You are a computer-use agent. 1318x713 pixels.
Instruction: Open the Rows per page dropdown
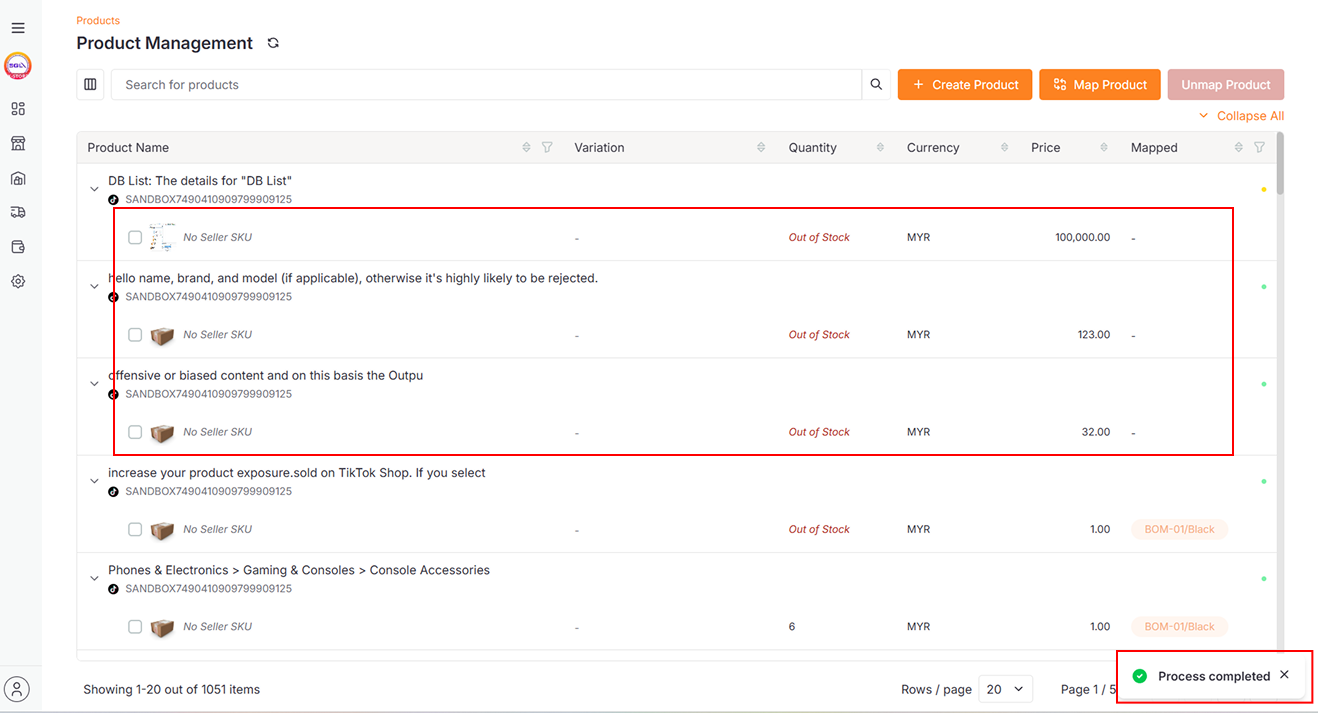click(1005, 689)
